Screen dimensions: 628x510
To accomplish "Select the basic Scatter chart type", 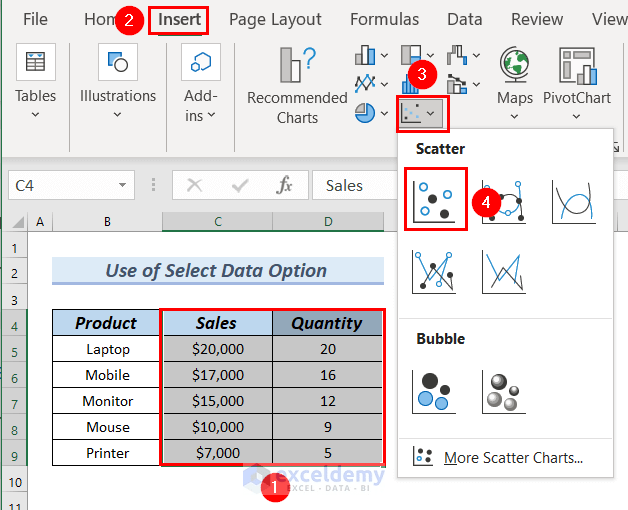I will pos(435,199).
